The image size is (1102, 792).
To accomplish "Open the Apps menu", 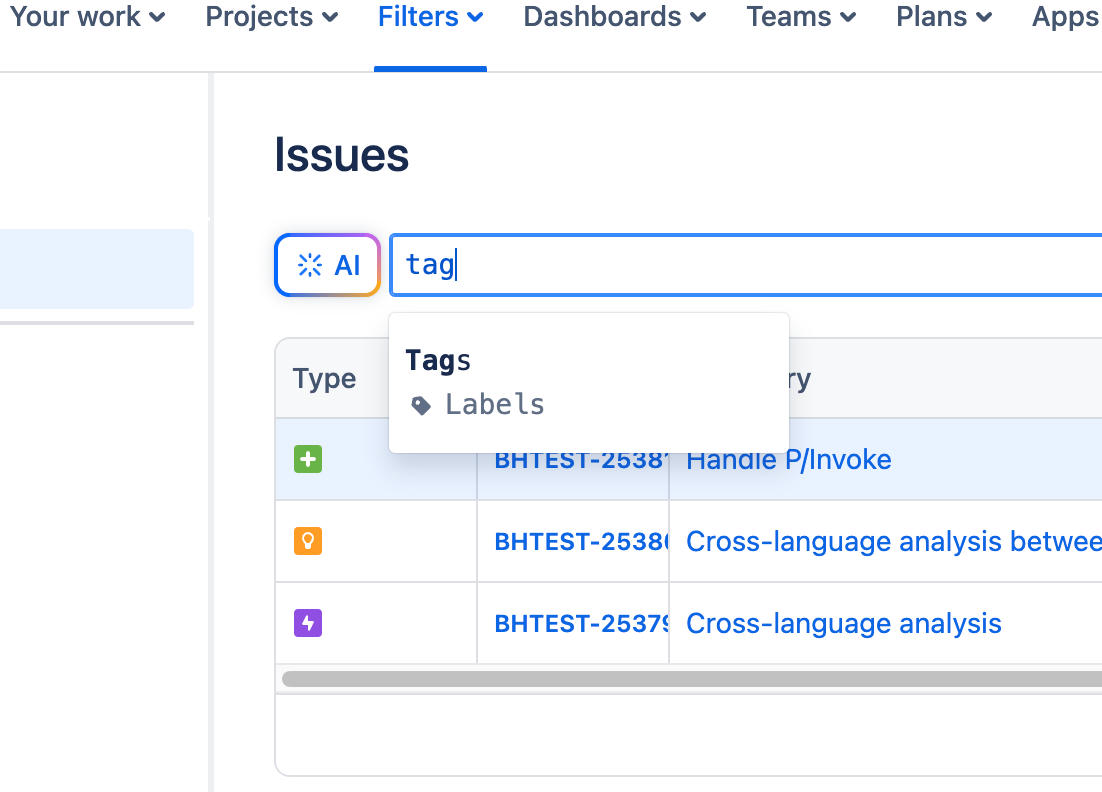I will pos(1065,17).
